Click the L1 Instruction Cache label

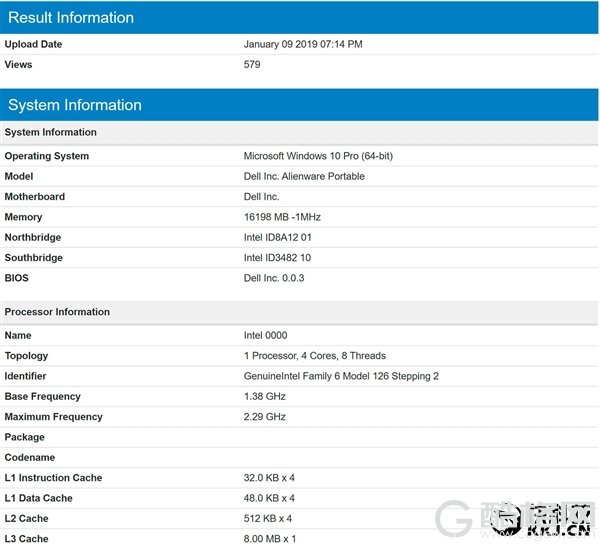pyautogui.click(x=54, y=478)
